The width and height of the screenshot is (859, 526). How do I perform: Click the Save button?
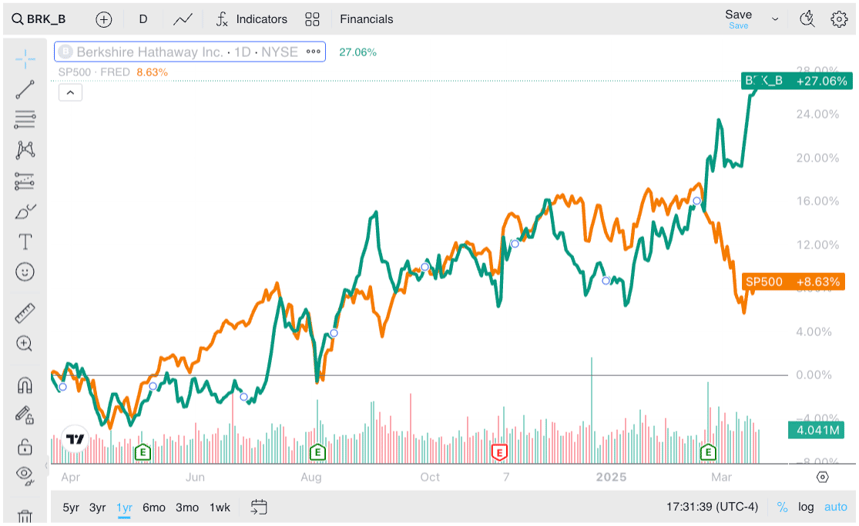[x=738, y=19]
